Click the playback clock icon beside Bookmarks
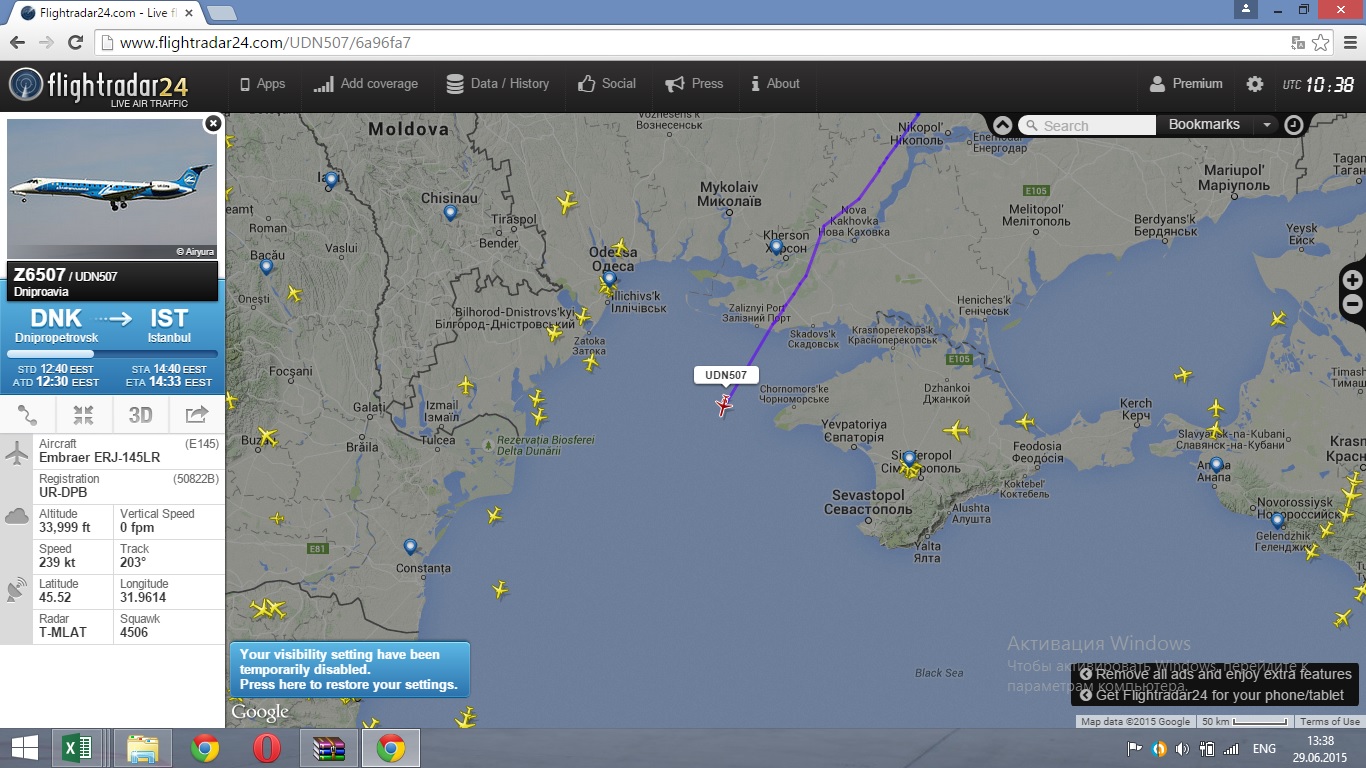This screenshot has width=1366, height=768. coord(1294,125)
